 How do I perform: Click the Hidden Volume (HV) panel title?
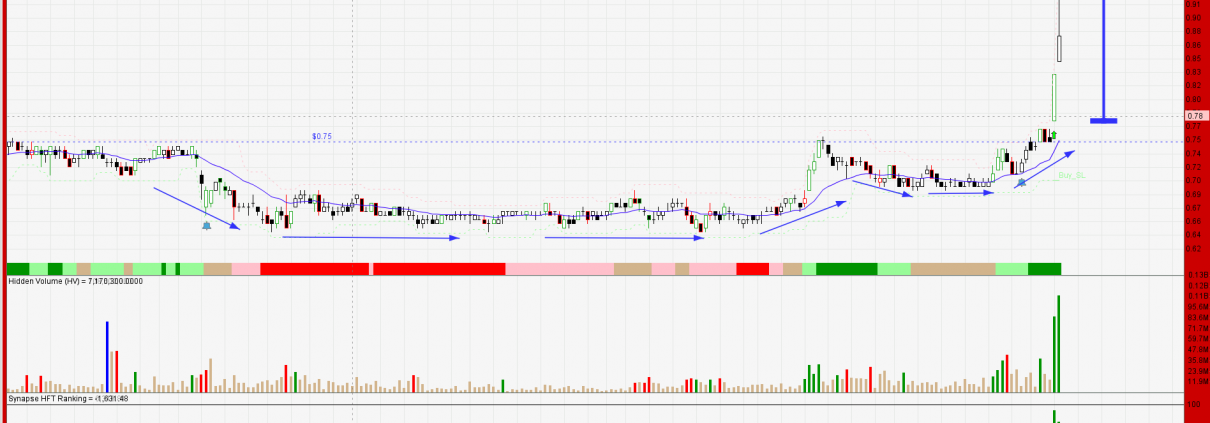[75, 282]
